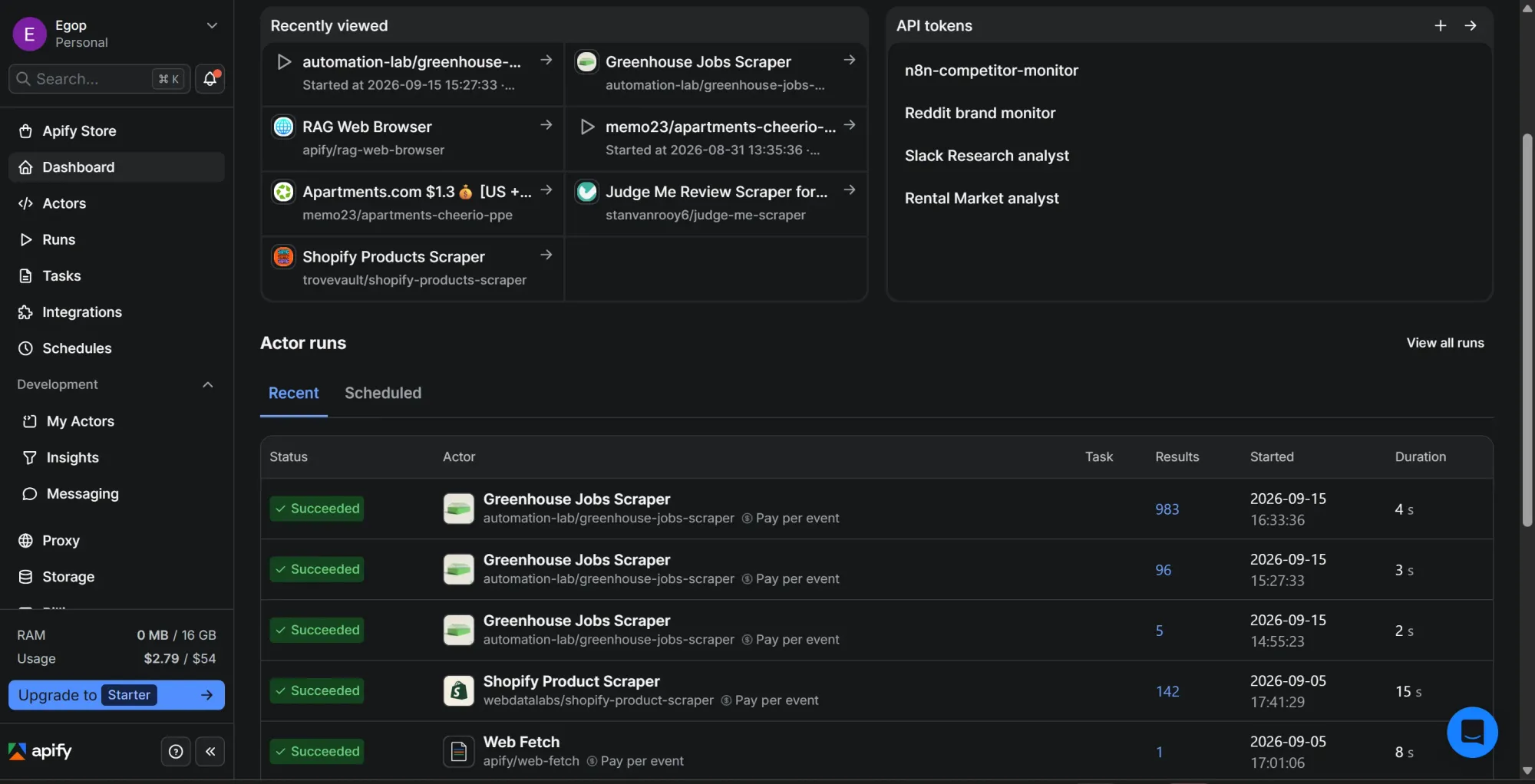Click the Dashboard home icon

(25, 167)
